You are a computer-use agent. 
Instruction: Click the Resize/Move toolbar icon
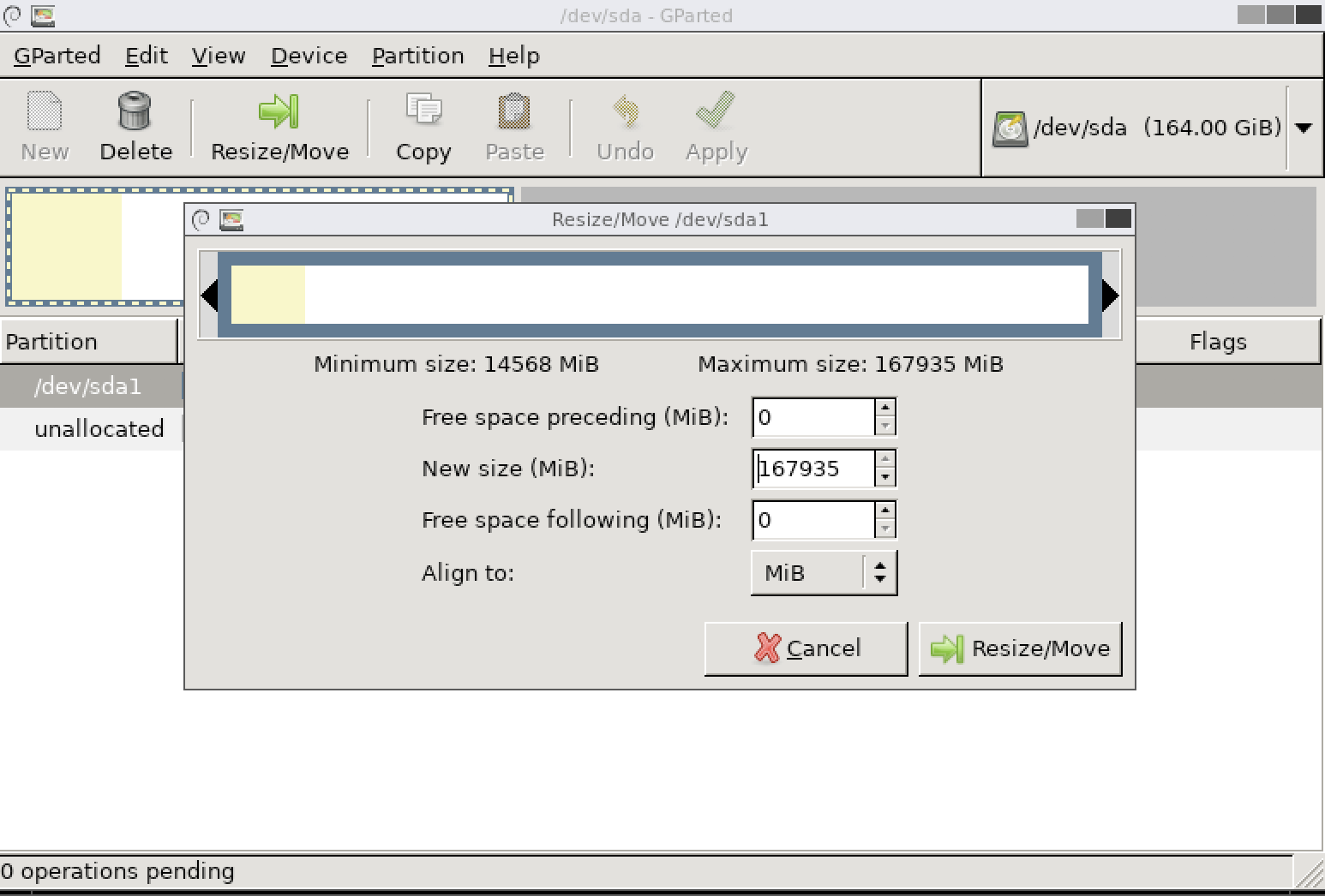tap(278, 126)
